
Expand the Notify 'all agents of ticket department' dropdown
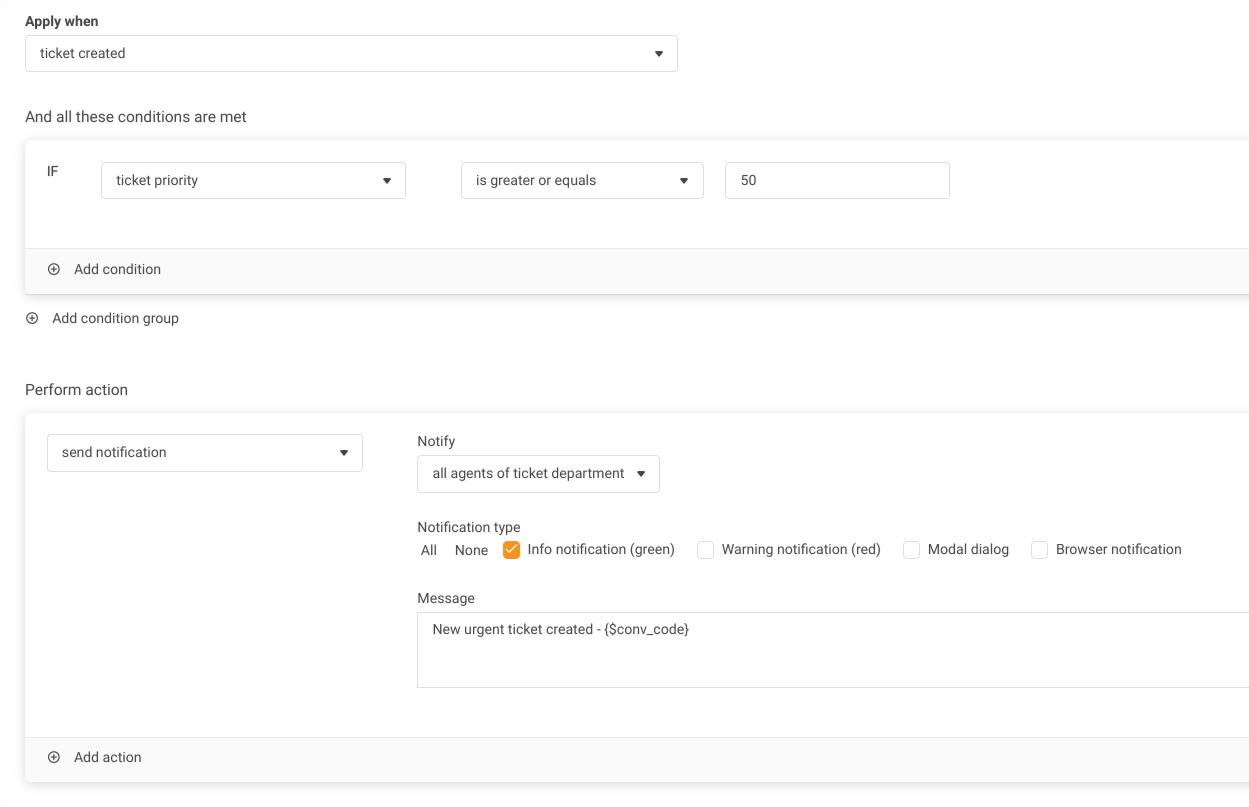click(538, 474)
